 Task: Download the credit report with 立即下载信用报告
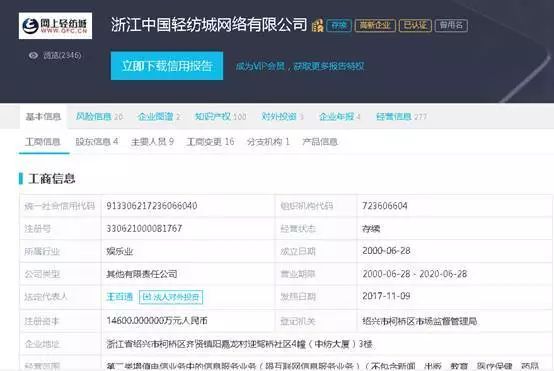pyautogui.click(x=167, y=66)
